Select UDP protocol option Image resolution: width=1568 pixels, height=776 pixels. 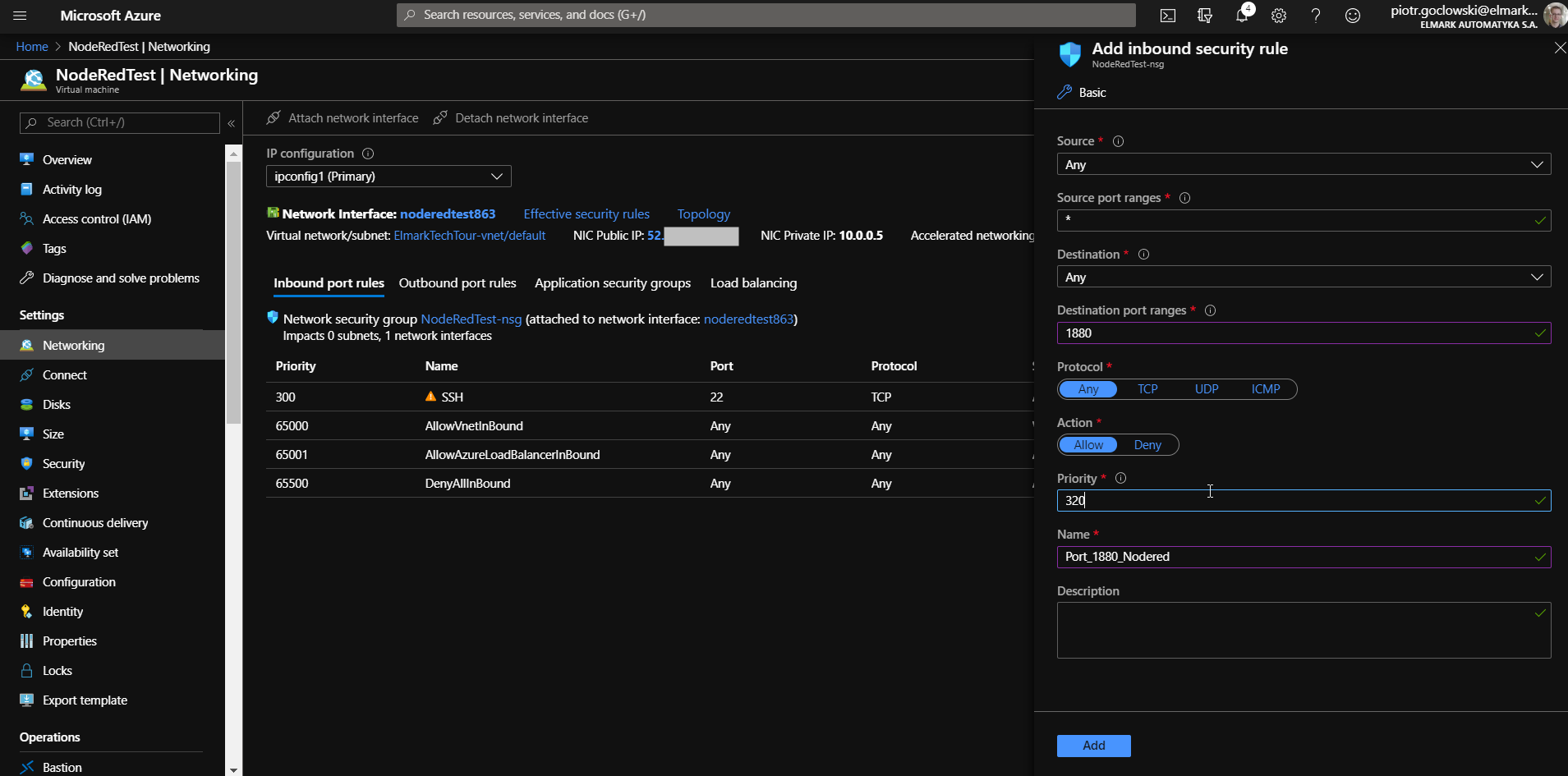point(1207,389)
